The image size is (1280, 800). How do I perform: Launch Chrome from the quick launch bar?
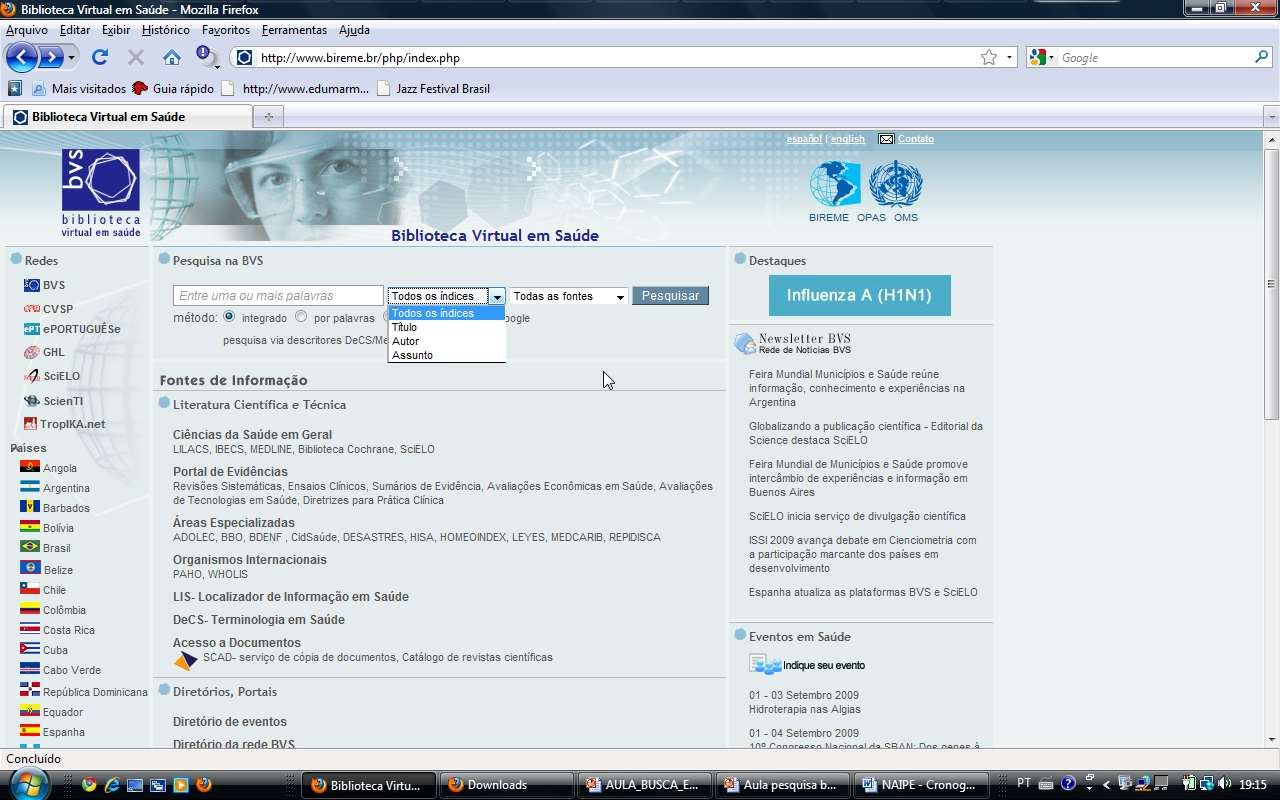tap(89, 785)
